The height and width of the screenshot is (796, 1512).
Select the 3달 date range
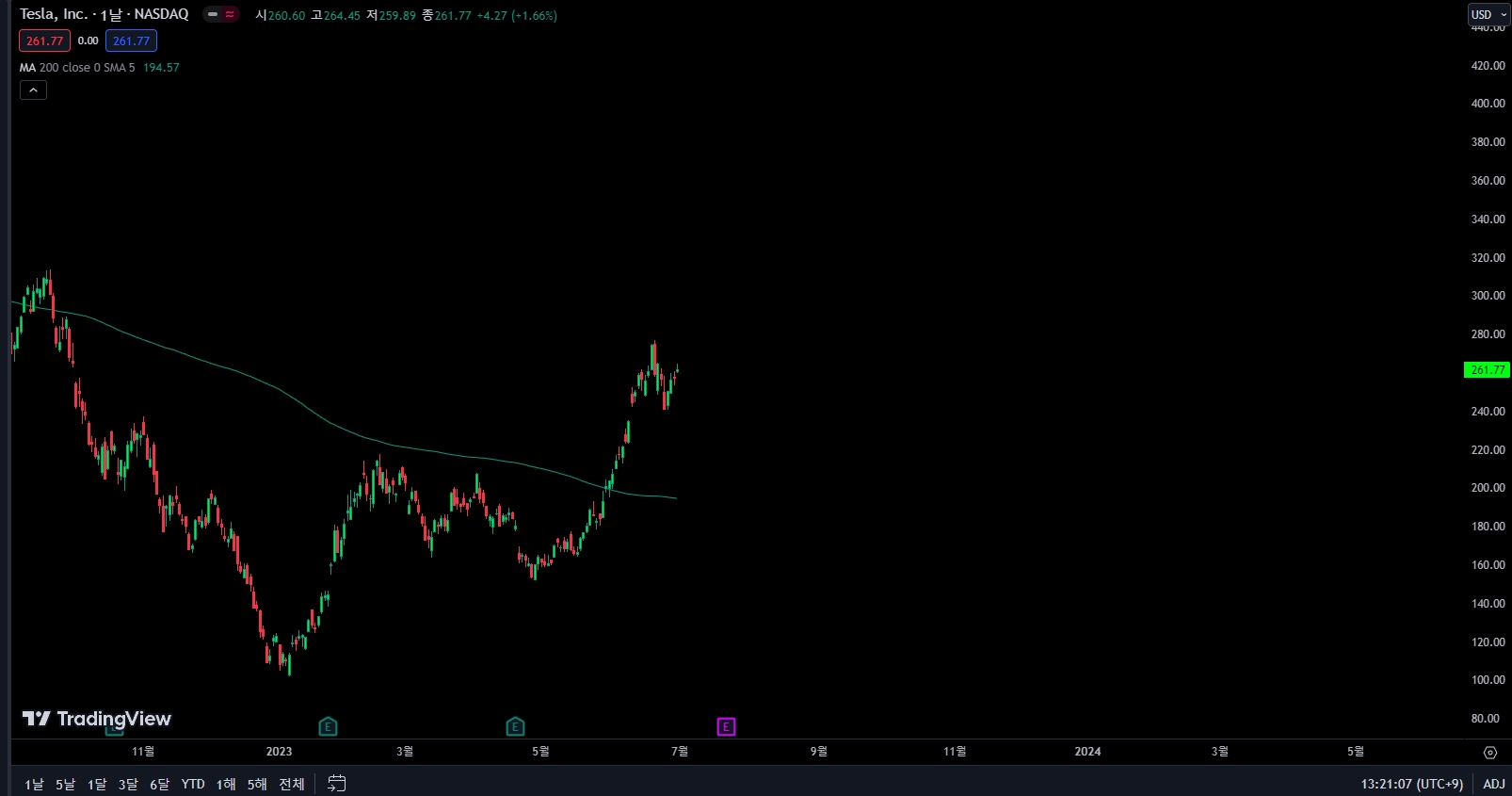[x=128, y=784]
